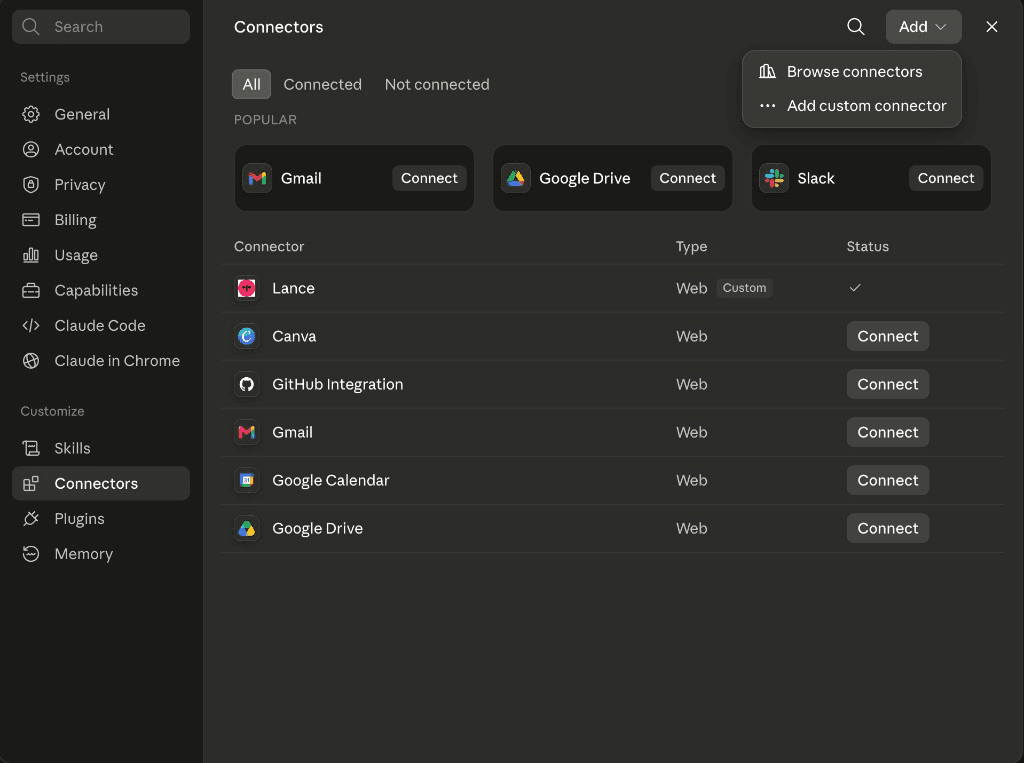Click the Gmail logo in Popular card
The image size is (1024, 763).
(x=257, y=178)
